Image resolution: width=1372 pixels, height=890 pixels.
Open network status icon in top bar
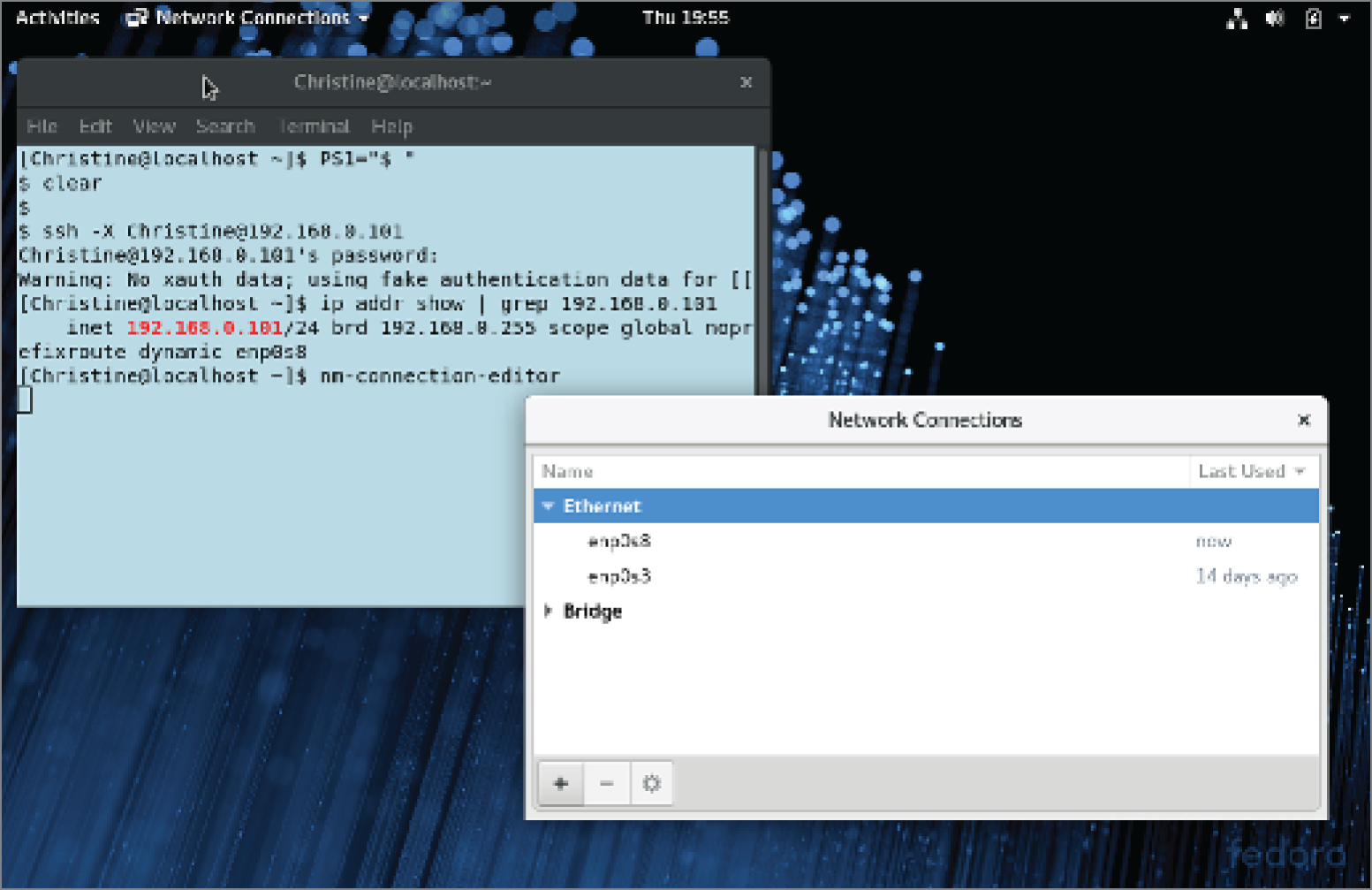[1237, 19]
